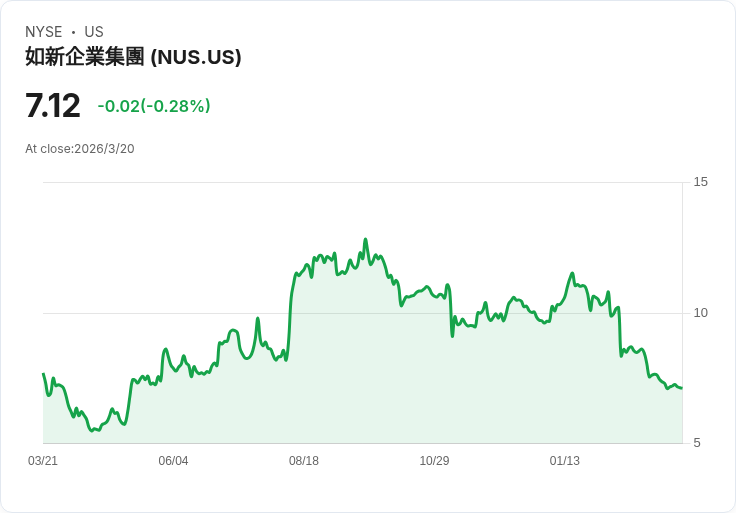The width and height of the screenshot is (736, 513).
Task: Click the 5 price axis label
Action: point(697,443)
